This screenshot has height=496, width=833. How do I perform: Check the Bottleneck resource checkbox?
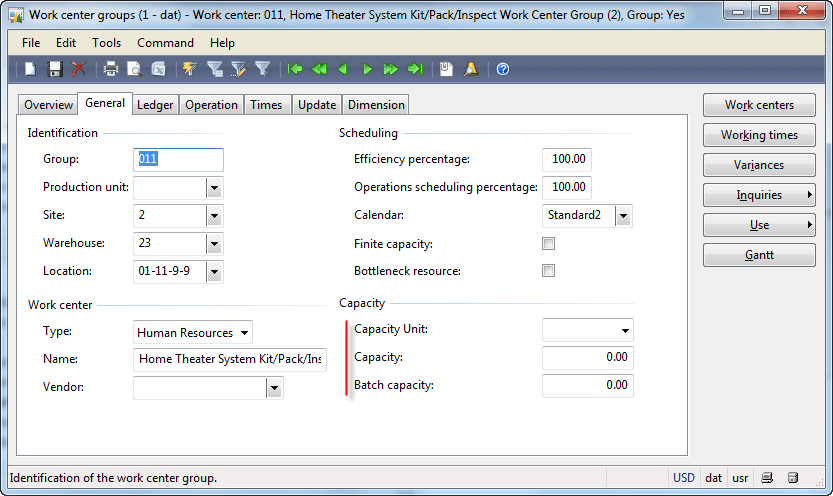pyautogui.click(x=548, y=271)
